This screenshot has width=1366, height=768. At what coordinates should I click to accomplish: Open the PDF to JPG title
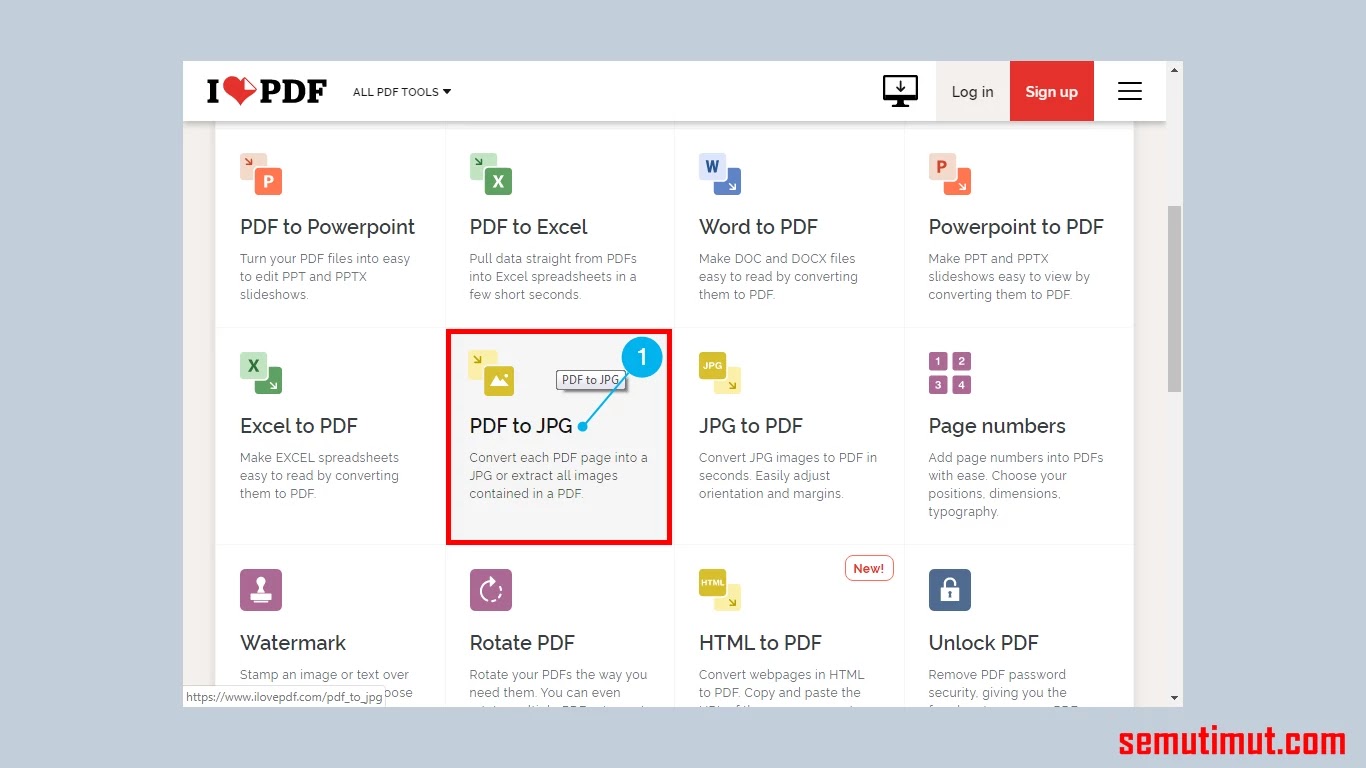[x=521, y=426]
